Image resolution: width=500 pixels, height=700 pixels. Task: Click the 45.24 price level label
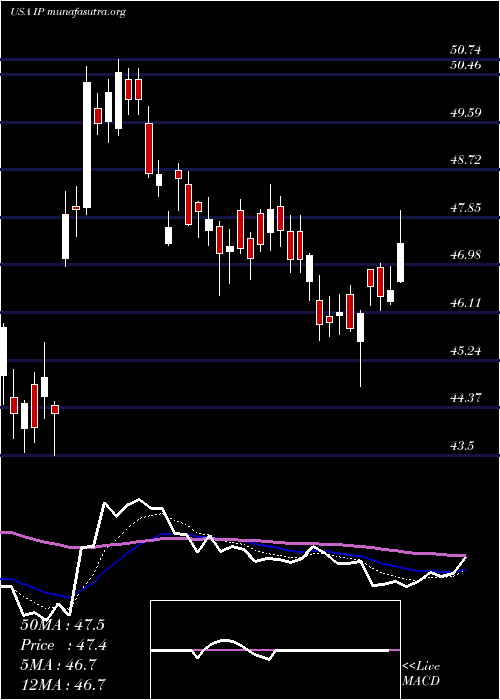pos(465,350)
